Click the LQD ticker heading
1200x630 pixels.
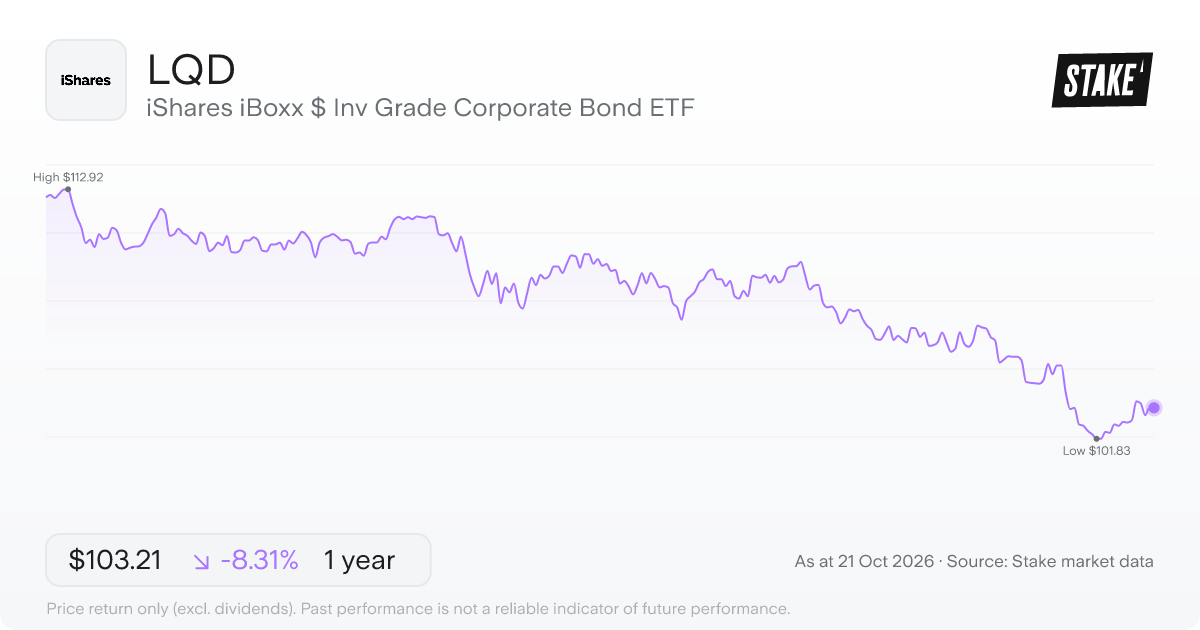[x=191, y=69]
